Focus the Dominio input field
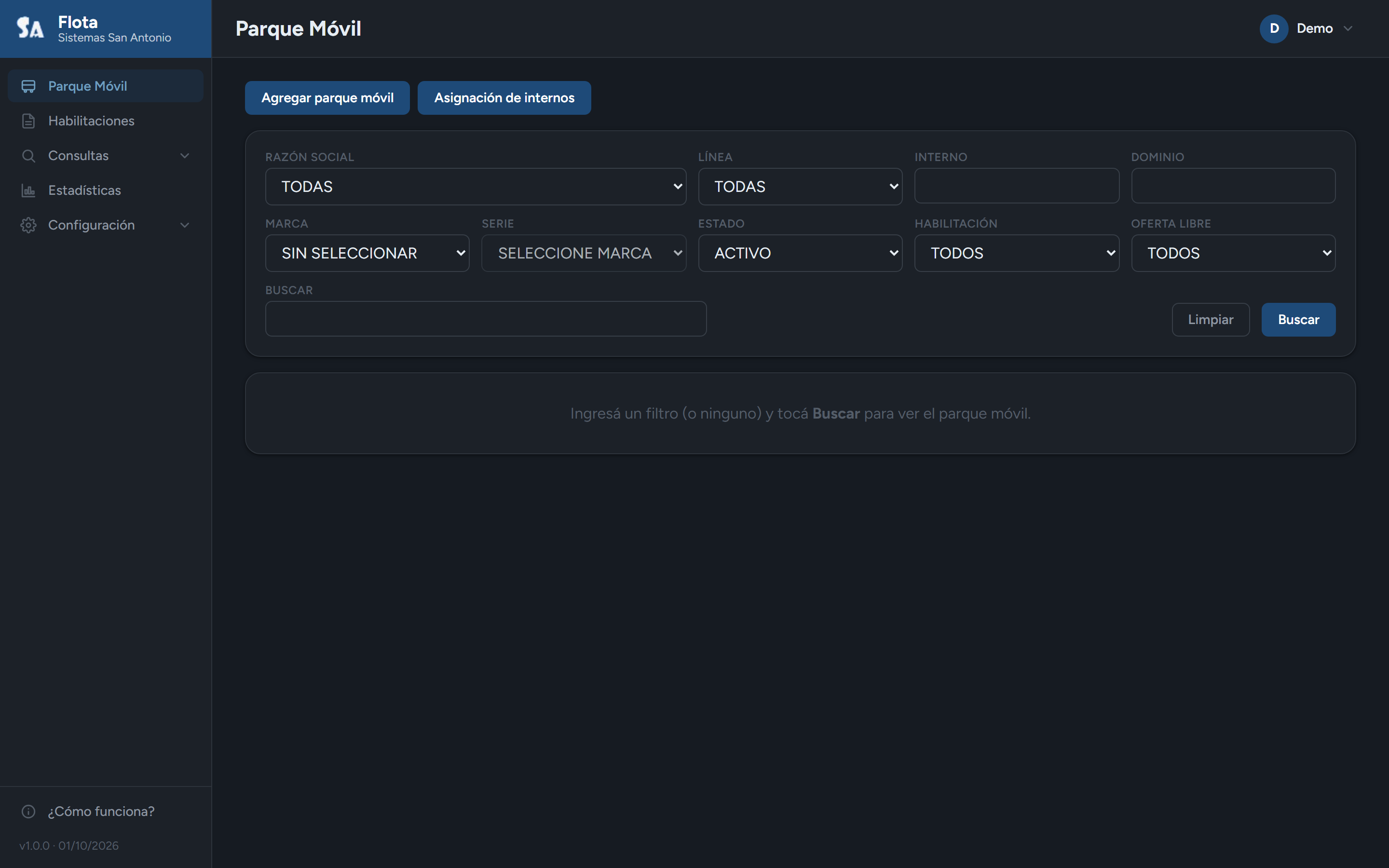This screenshot has height=868, width=1389. coord(1233,186)
